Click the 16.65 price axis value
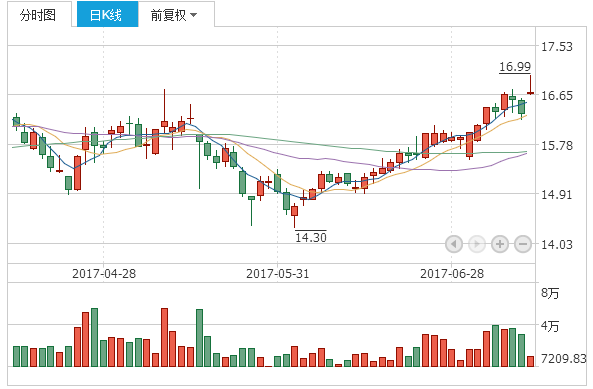 click(557, 96)
